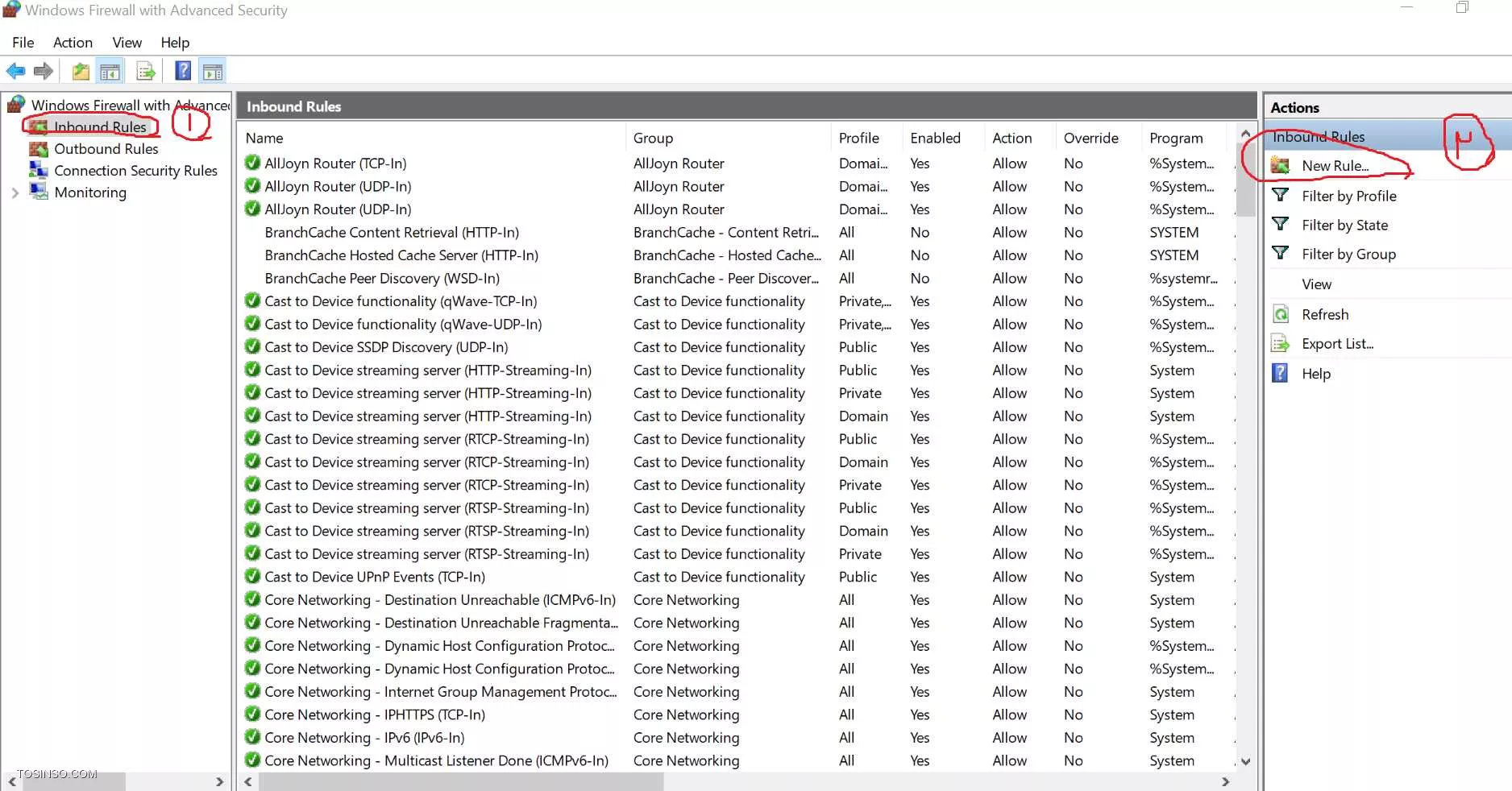Image resolution: width=1512 pixels, height=791 pixels.
Task: Select Windows Firewall with Advanced Security root node
Action: pos(131,105)
